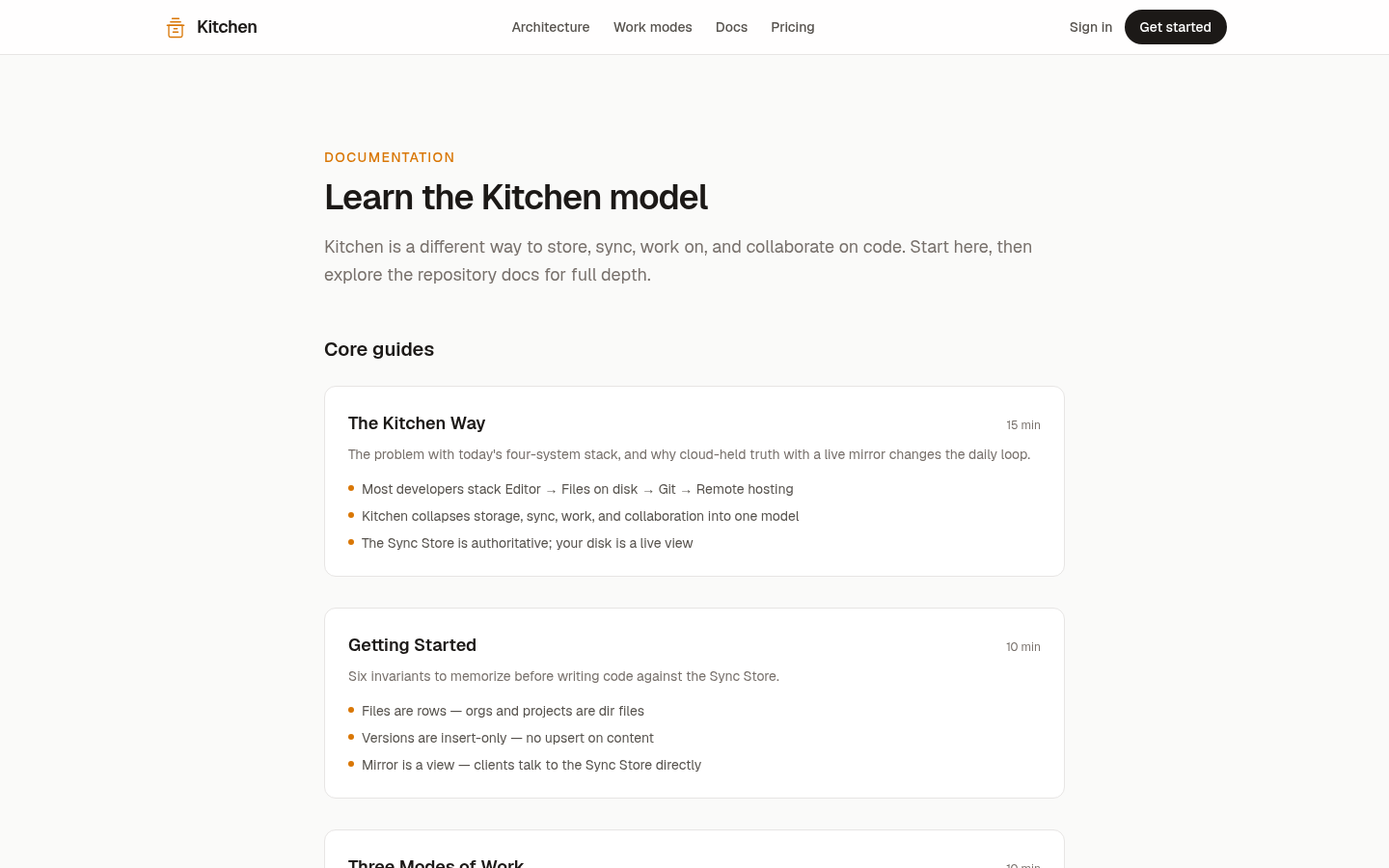1389x868 pixels.
Task: Click the Learn the Kitchen model heading
Action: point(516,198)
